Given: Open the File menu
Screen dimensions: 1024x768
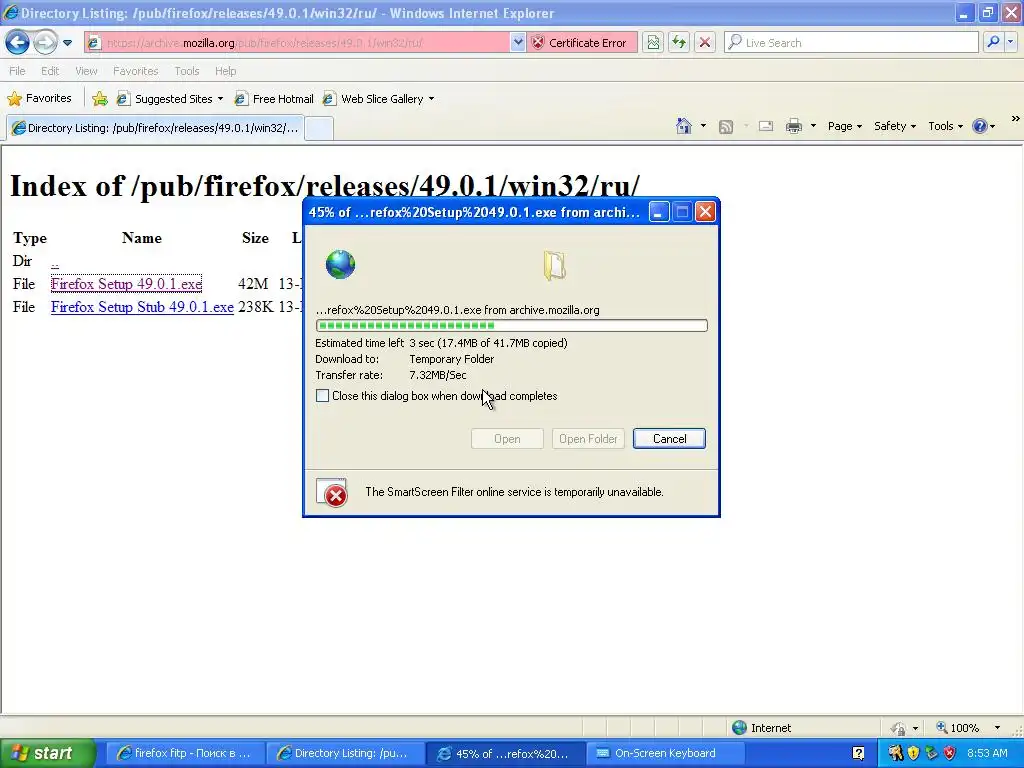Looking at the screenshot, I should pyautogui.click(x=18, y=71).
